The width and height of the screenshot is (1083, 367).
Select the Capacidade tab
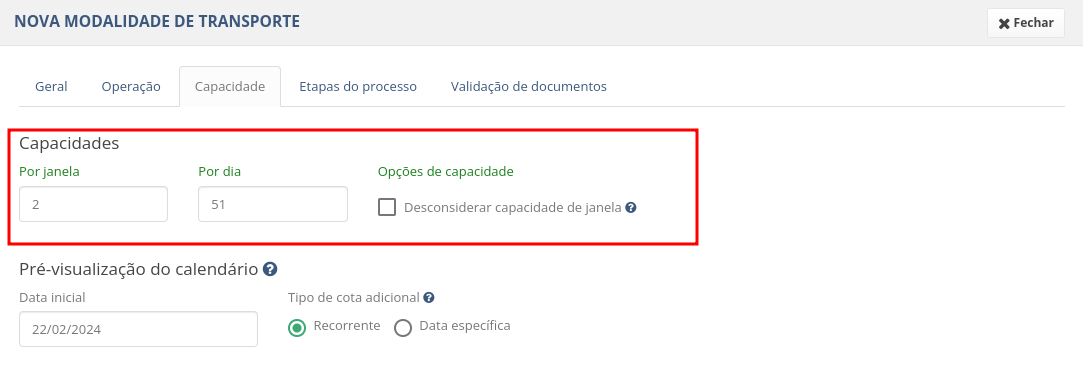click(x=230, y=86)
